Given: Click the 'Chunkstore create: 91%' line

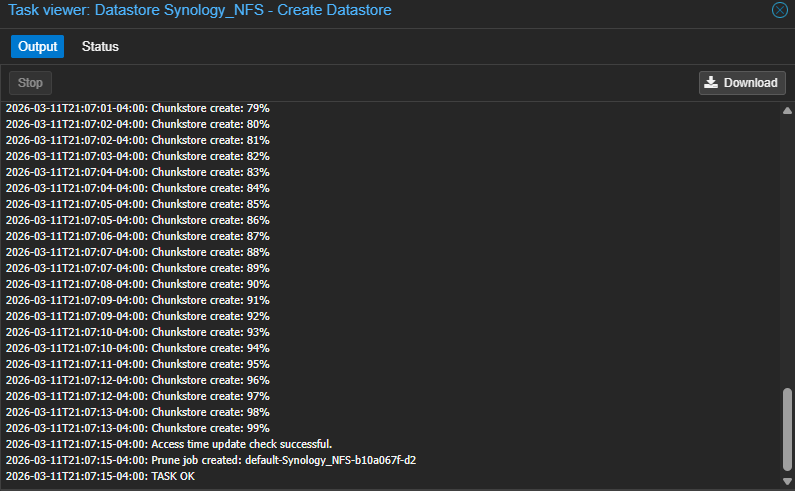Looking at the screenshot, I should pyautogui.click(x=137, y=300).
